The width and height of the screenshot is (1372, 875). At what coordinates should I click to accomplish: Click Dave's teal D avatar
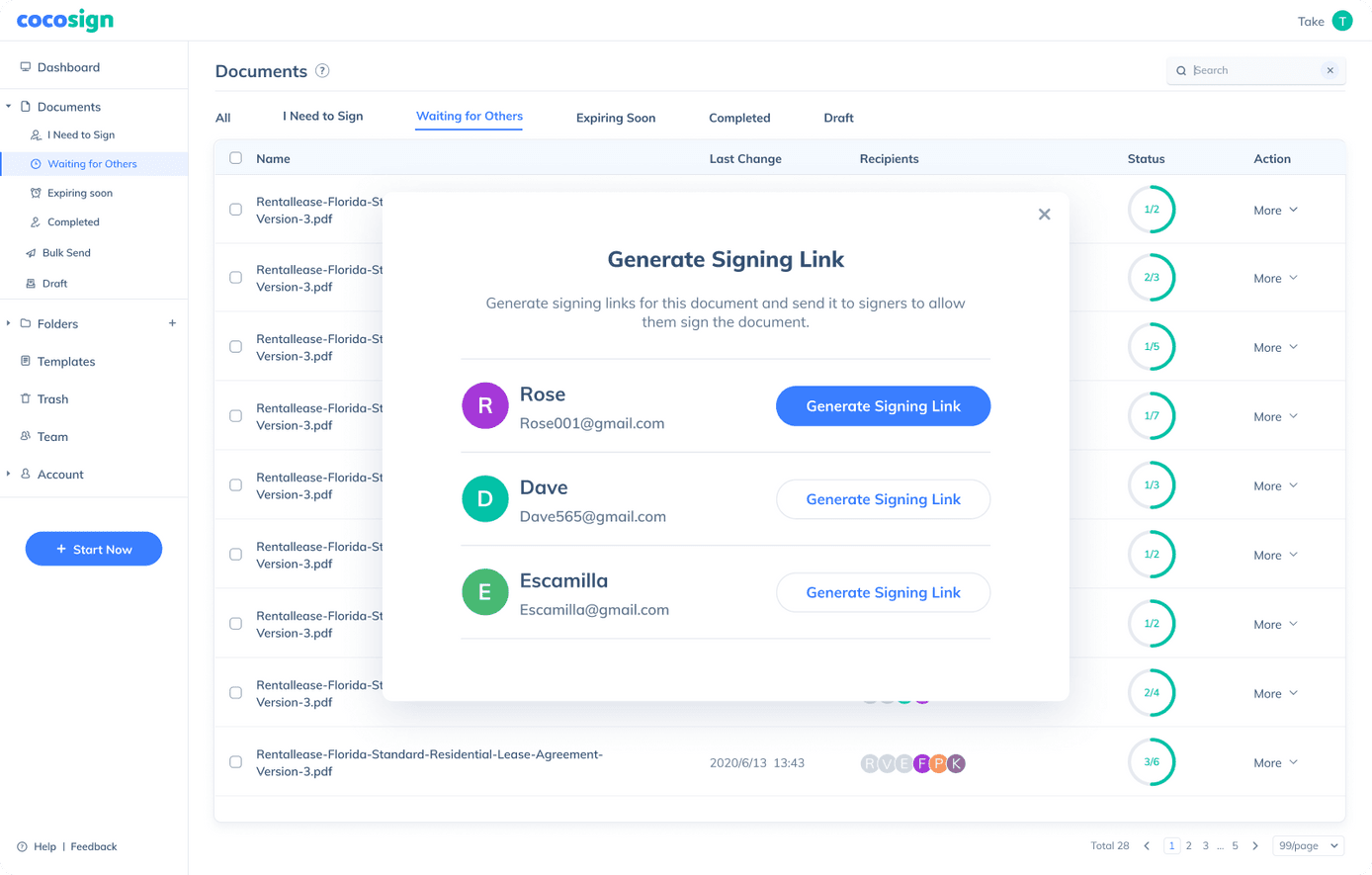485,499
